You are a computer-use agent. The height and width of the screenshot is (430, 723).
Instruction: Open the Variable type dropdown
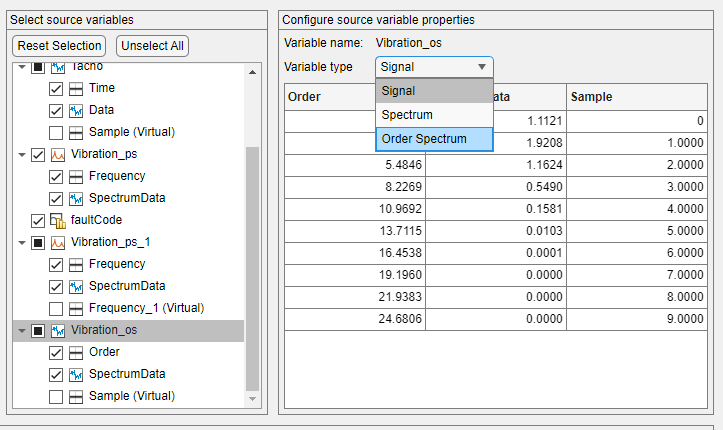[434, 67]
